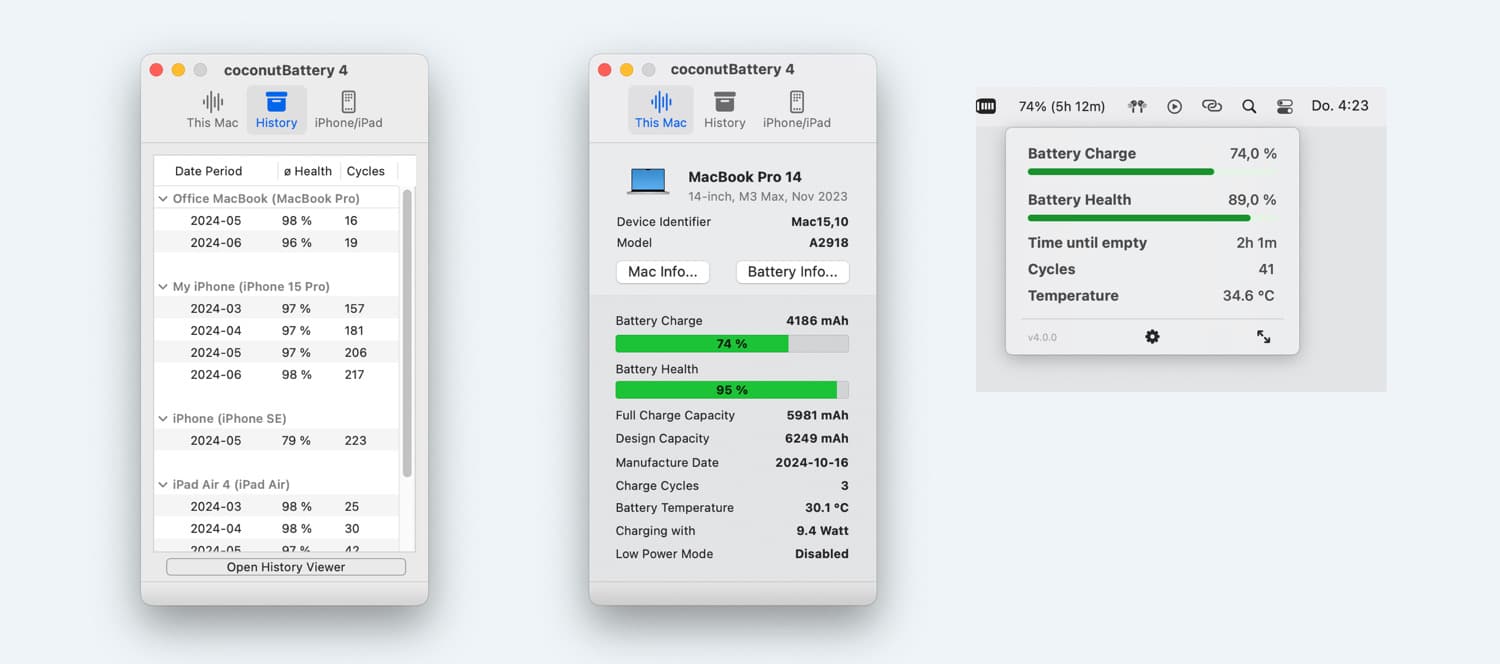Click the green 74 % Battery Charge bar
This screenshot has width=1500, height=664.
tap(702, 344)
